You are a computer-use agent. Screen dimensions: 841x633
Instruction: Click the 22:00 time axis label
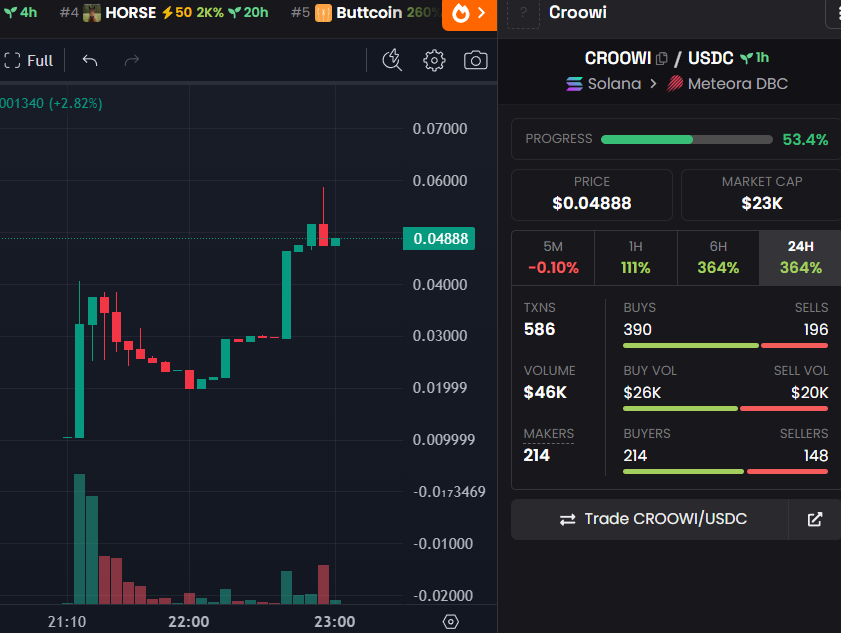[189, 622]
